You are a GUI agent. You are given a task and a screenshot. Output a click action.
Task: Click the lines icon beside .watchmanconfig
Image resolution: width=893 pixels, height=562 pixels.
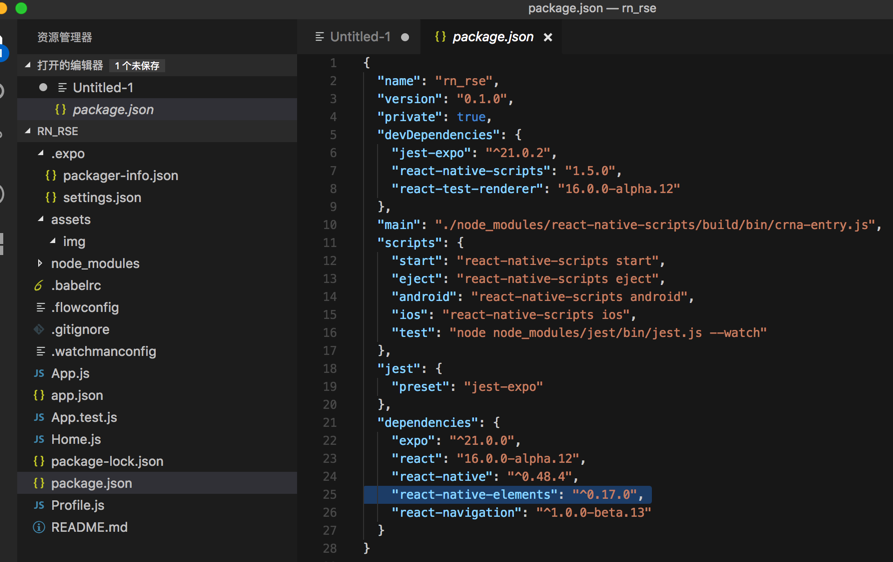39,351
